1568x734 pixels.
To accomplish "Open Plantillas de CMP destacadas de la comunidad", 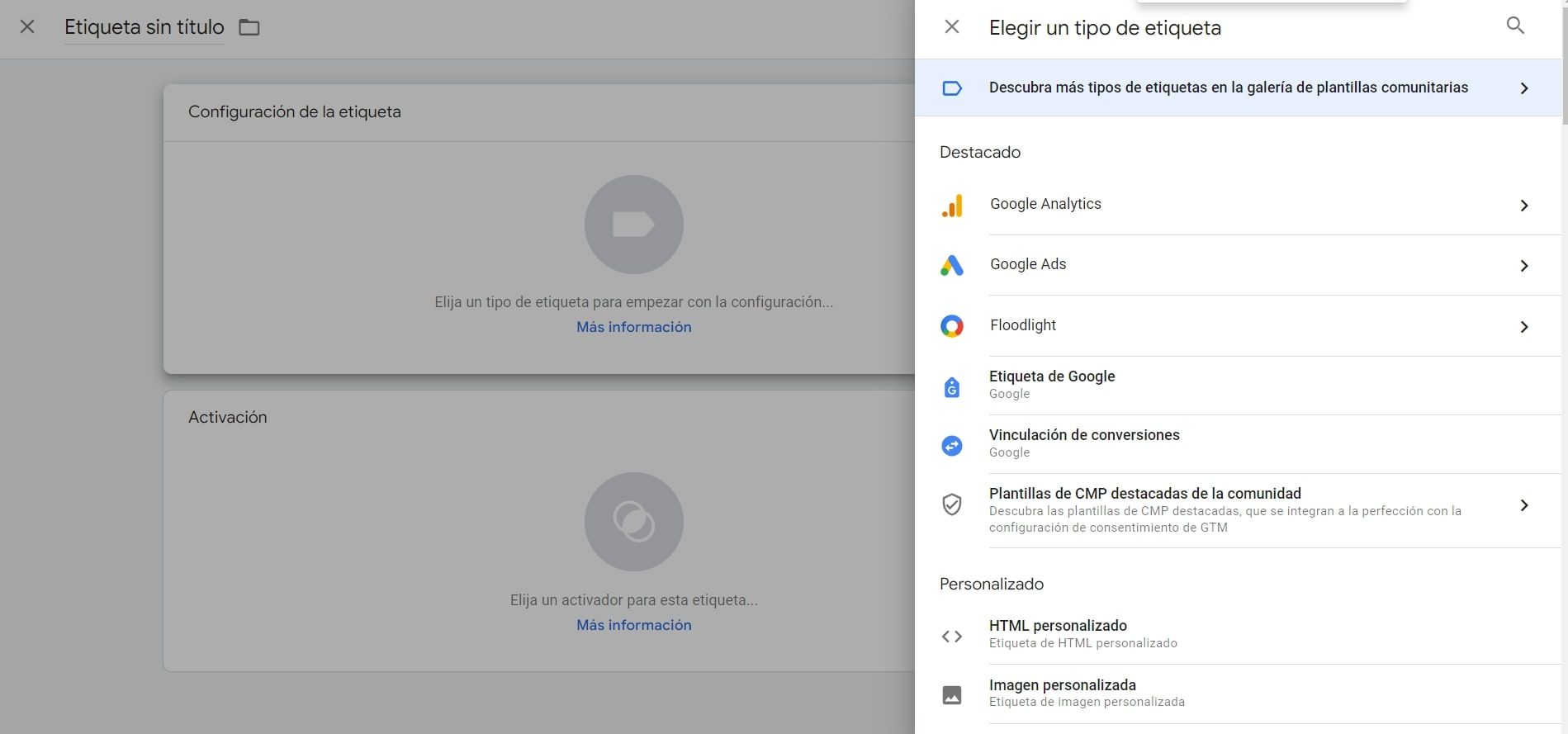I will tap(1238, 510).
